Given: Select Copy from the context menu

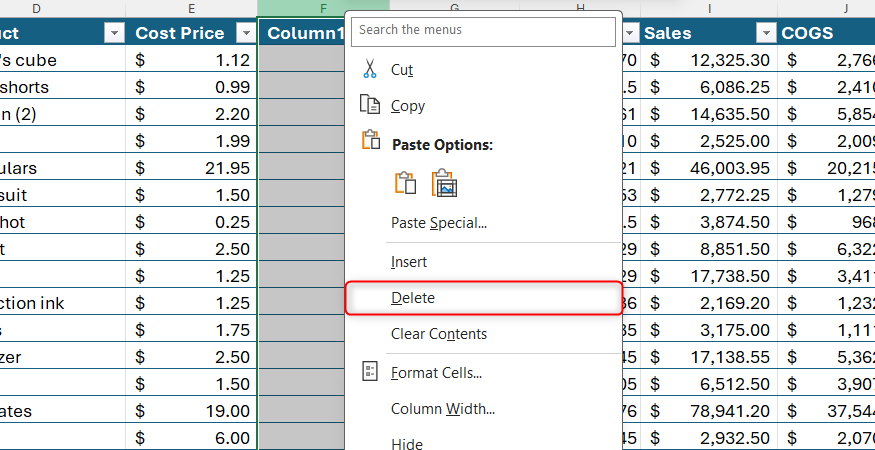Looking at the screenshot, I should [x=484, y=106].
